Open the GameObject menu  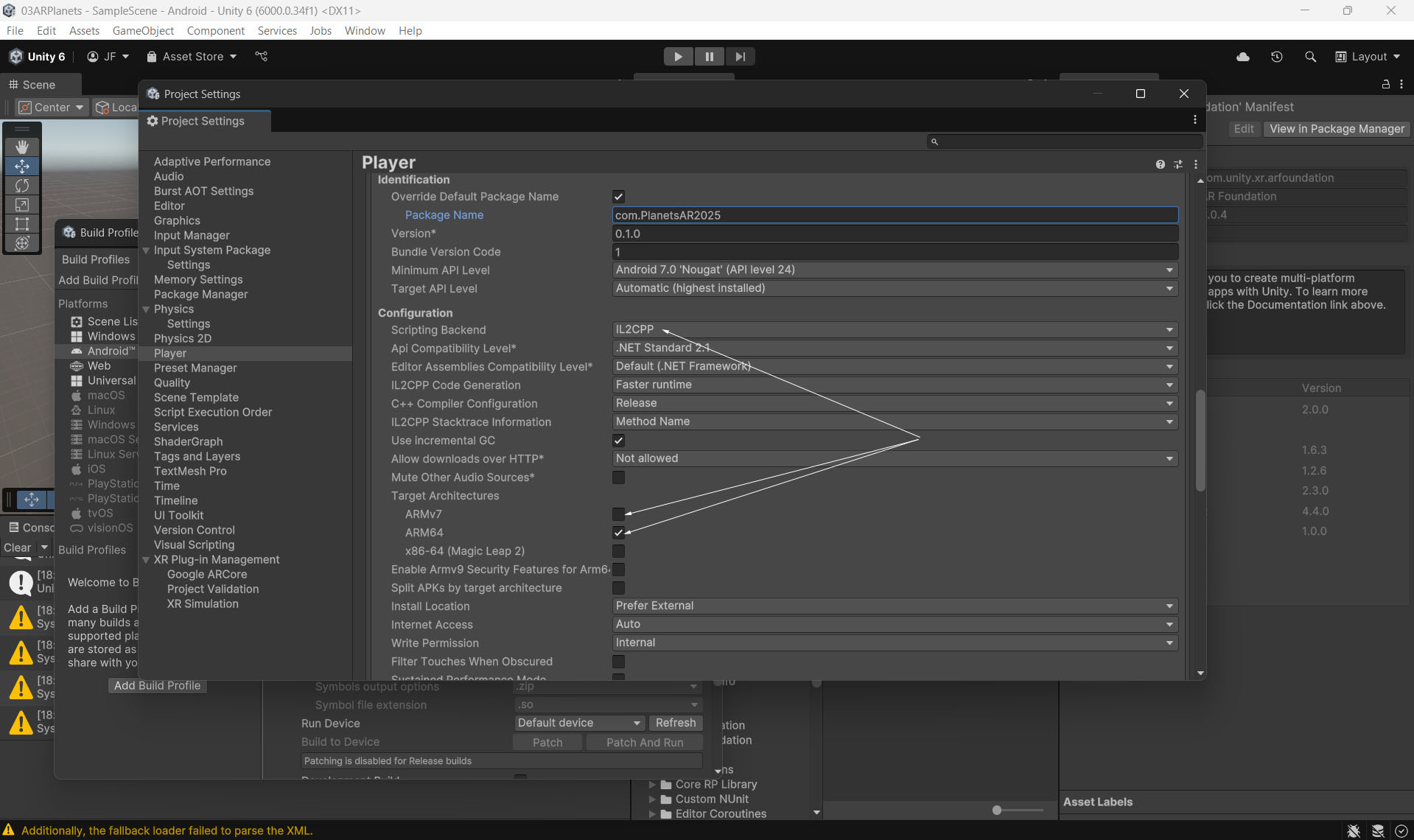(x=143, y=30)
